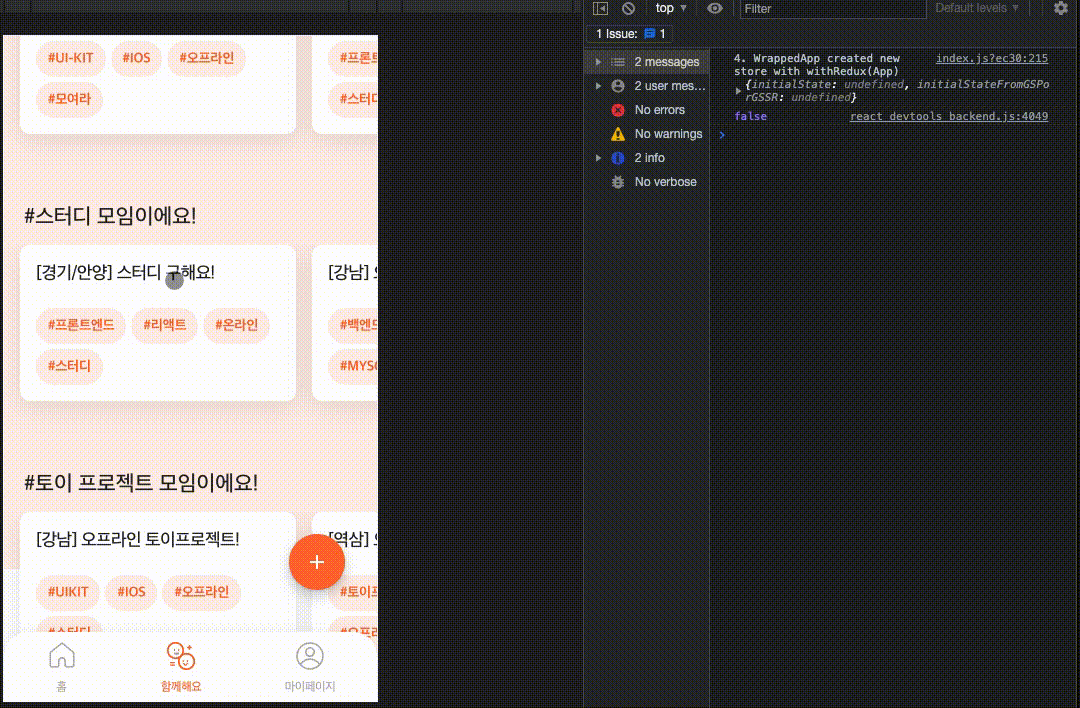Open index.js?ec30:215 source link
Screen dimensions: 1080x708
(x=991, y=59)
